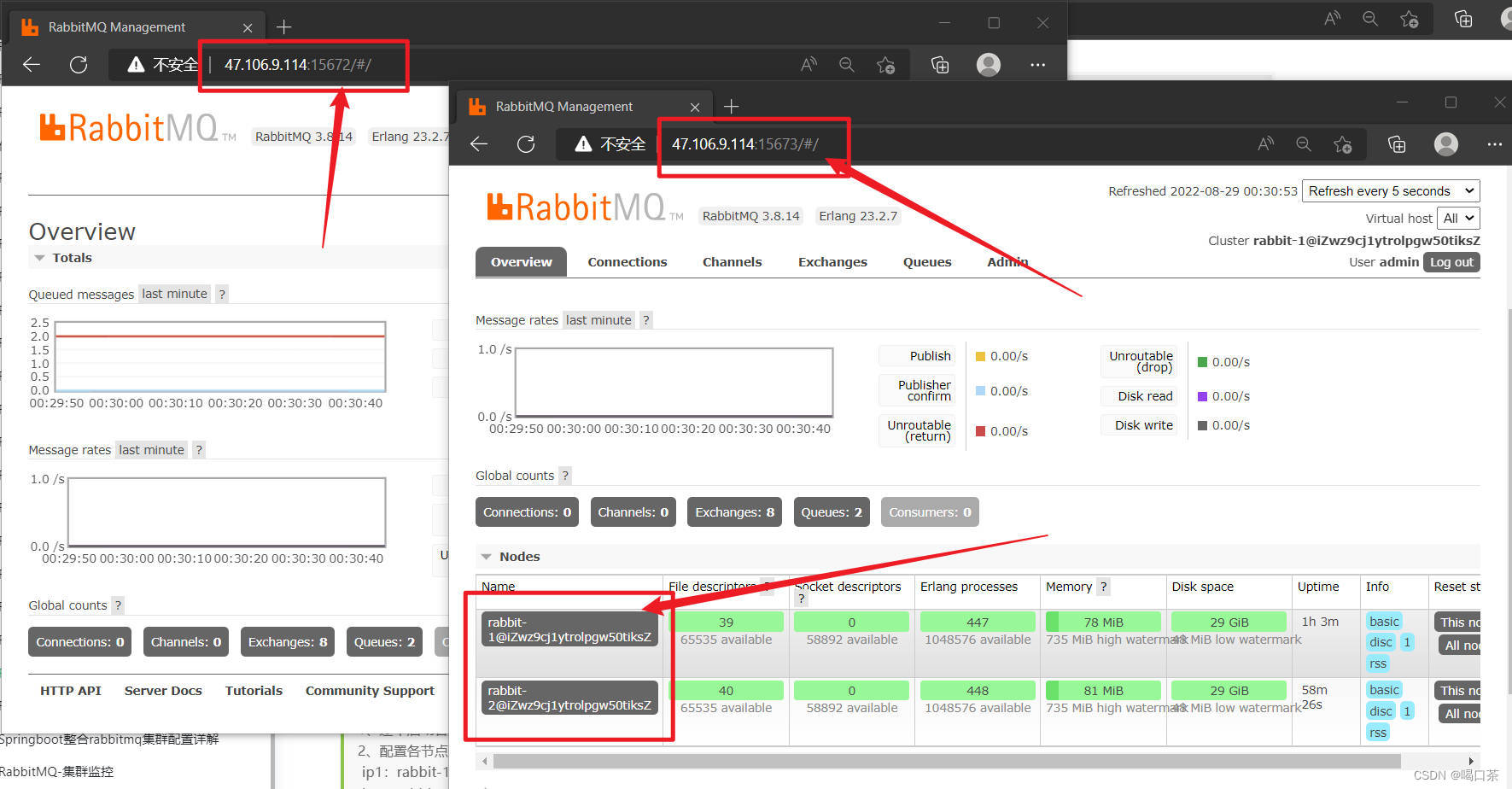
Task: Log out admin user
Action: (x=1451, y=262)
